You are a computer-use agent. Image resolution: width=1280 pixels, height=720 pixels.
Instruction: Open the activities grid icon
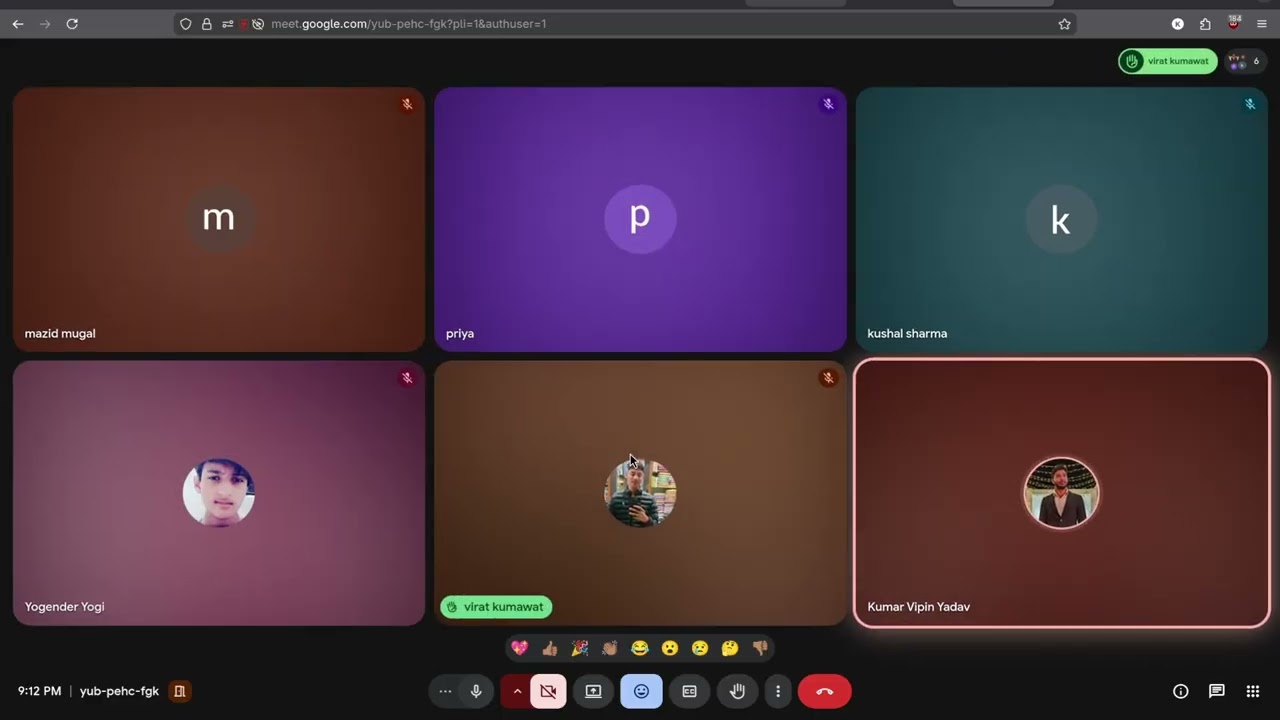1253,691
